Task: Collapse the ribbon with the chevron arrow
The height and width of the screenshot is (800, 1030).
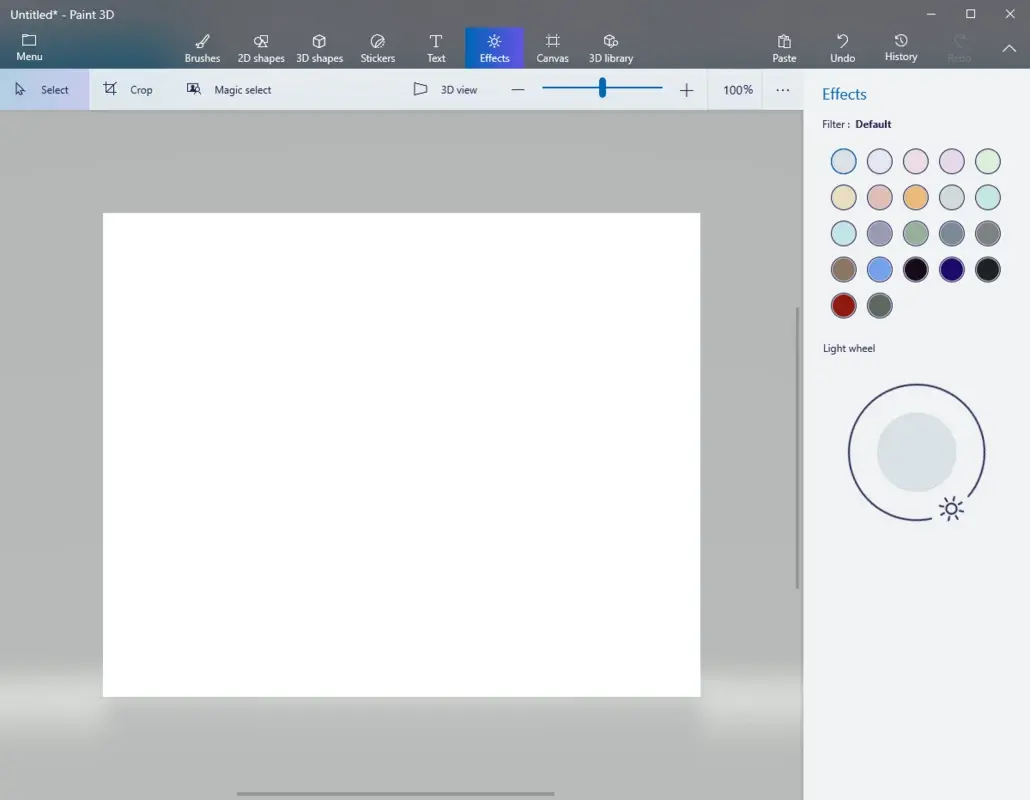Action: (x=1009, y=47)
